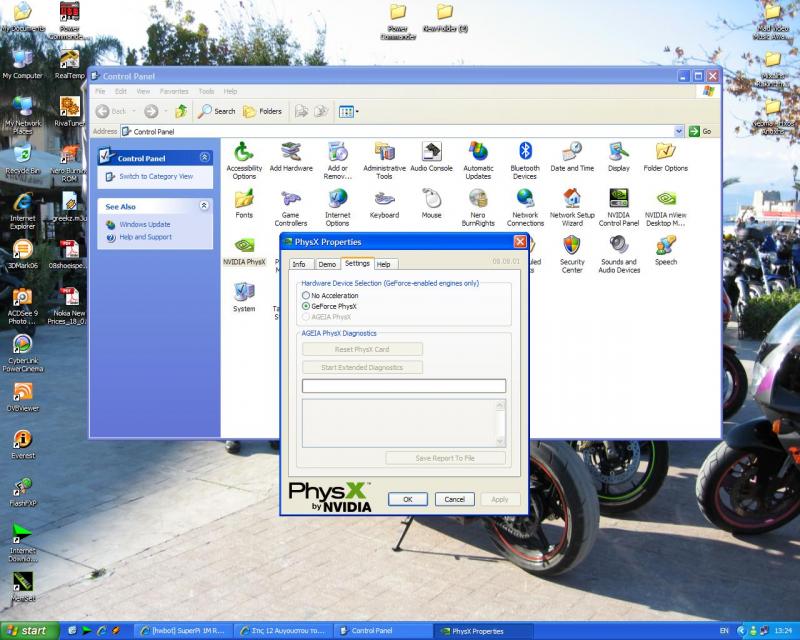Viewport: 800px width, 640px height.
Task: Open Speech applet icon
Action: click(x=665, y=250)
